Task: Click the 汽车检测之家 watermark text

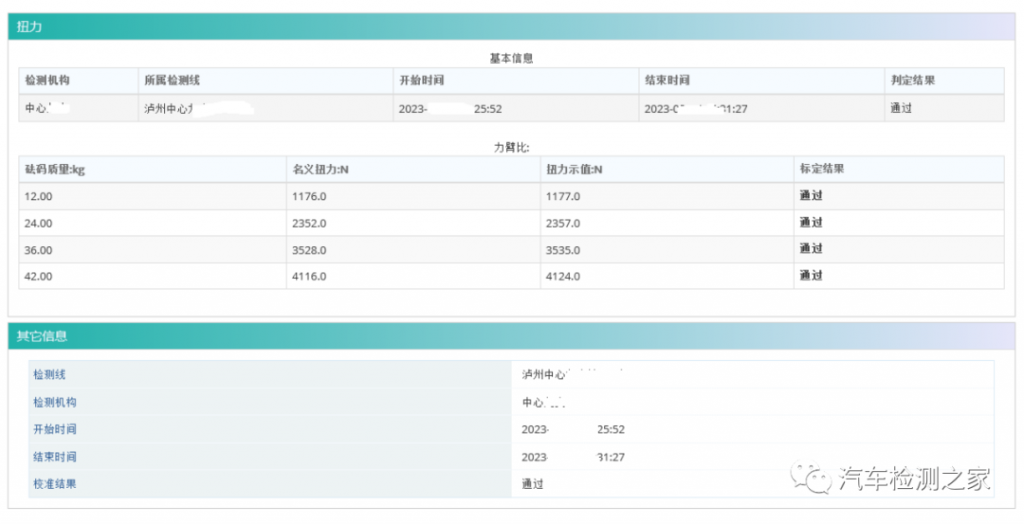Action: [x=914, y=479]
